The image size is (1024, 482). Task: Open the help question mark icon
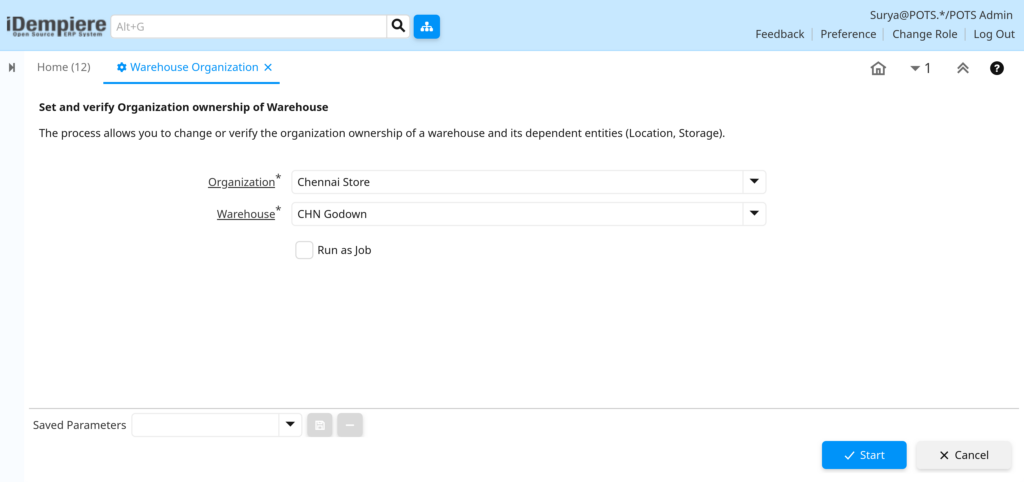(x=997, y=68)
